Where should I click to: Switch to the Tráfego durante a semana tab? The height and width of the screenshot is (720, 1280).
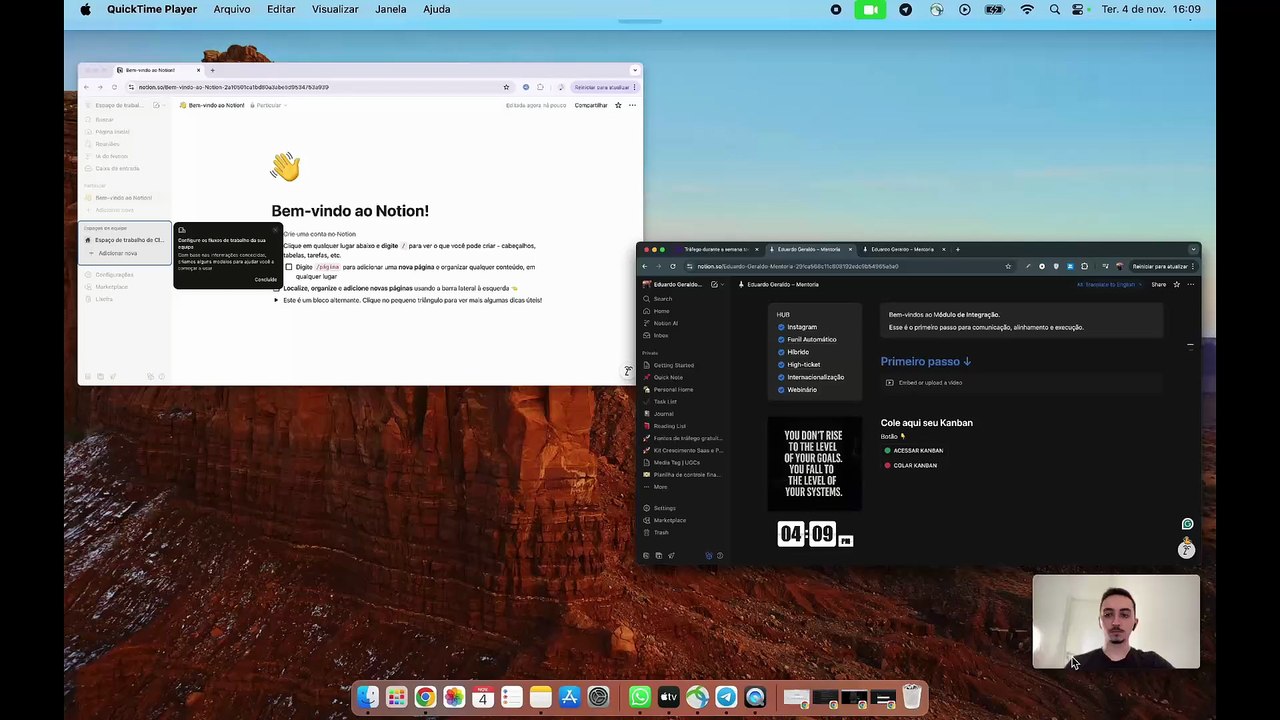tap(715, 249)
